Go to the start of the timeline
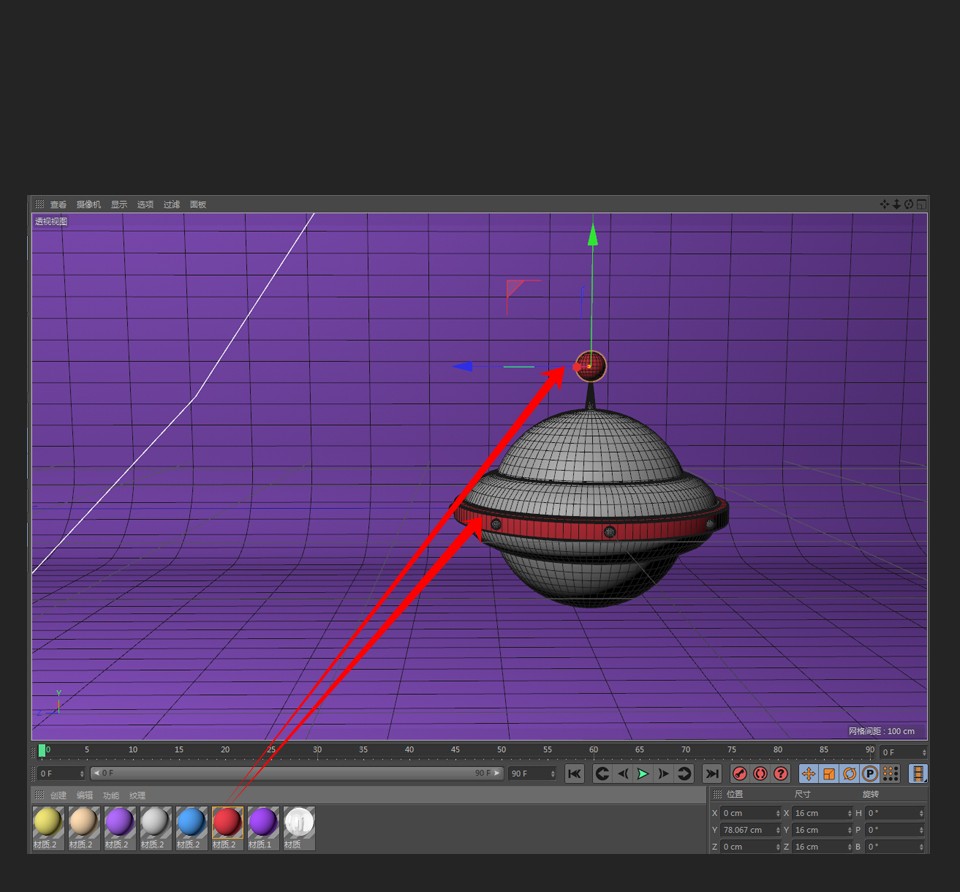960x892 pixels. (x=574, y=774)
